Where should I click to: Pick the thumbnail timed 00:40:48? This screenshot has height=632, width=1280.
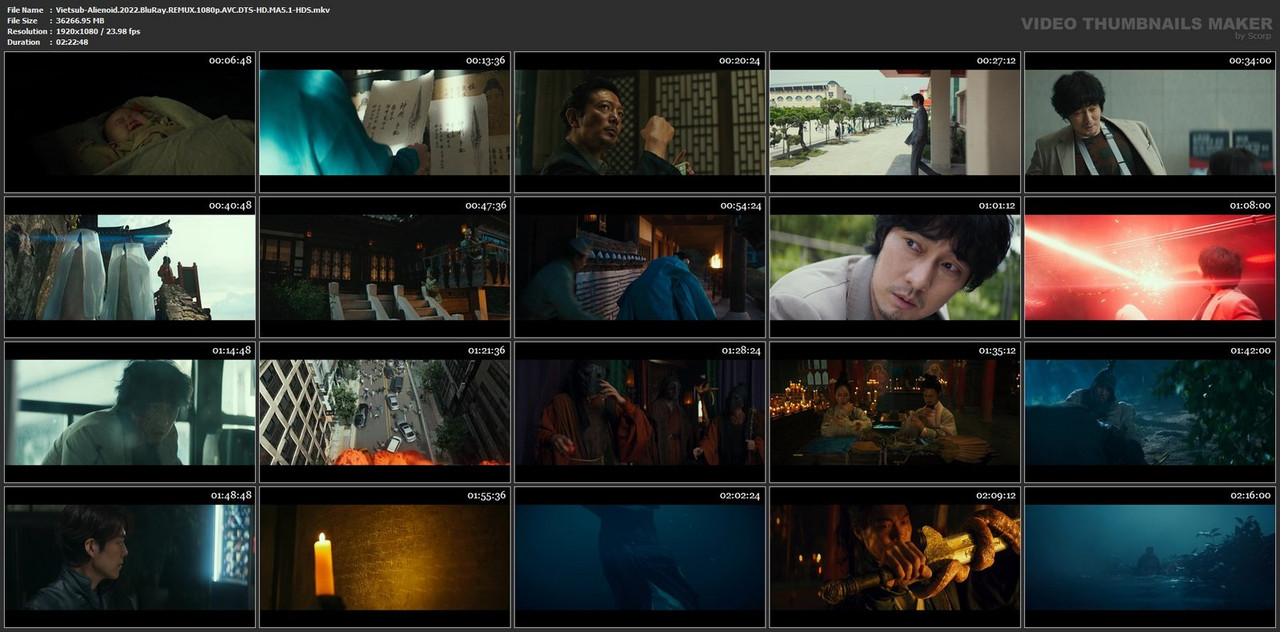point(130,267)
